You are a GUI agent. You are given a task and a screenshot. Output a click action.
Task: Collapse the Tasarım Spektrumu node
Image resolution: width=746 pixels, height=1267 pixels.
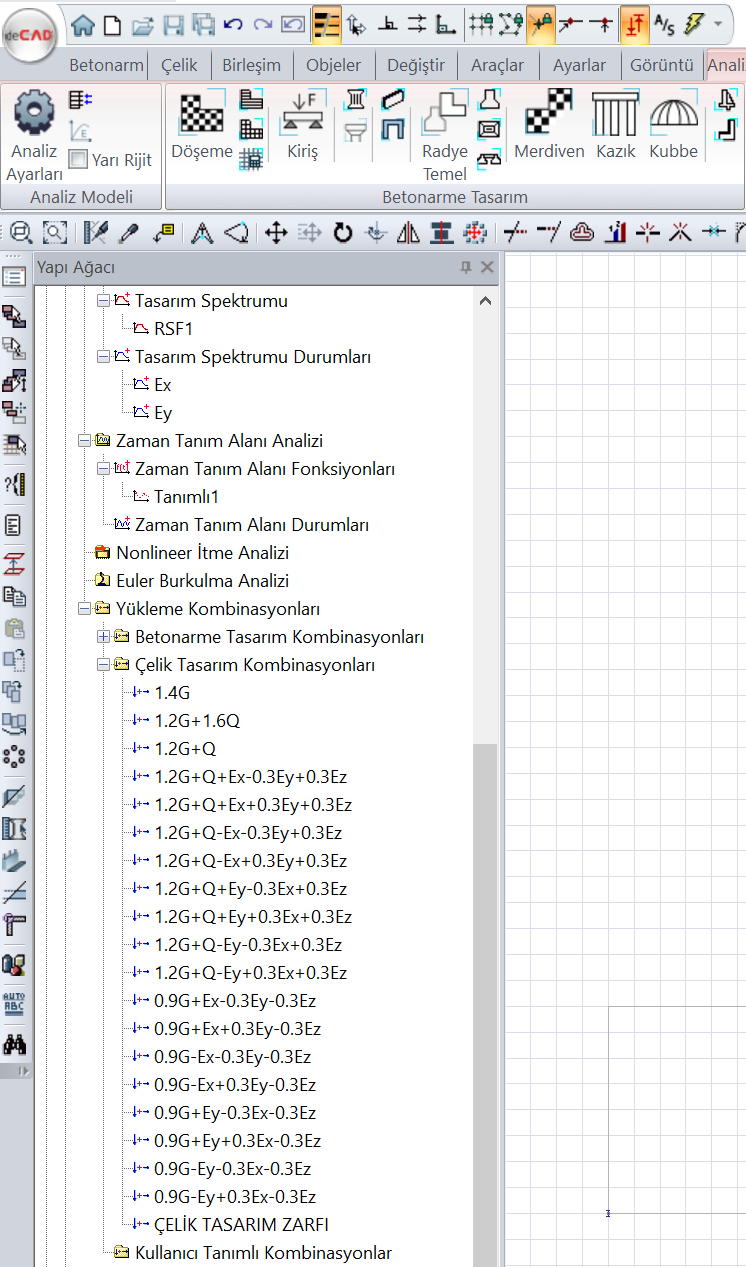click(x=102, y=300)
